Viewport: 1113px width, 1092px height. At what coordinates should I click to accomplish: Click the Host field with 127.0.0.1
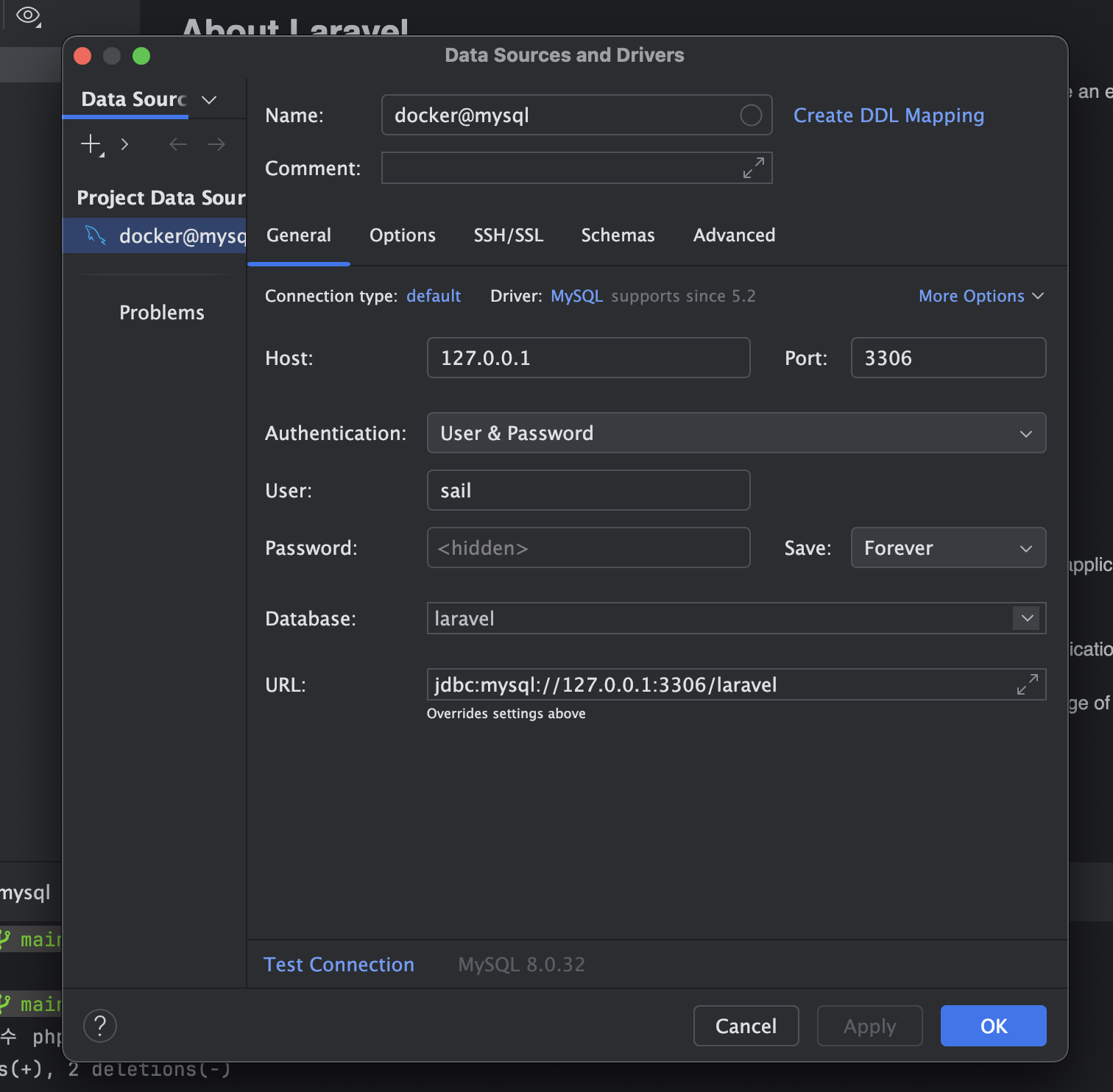588,358
